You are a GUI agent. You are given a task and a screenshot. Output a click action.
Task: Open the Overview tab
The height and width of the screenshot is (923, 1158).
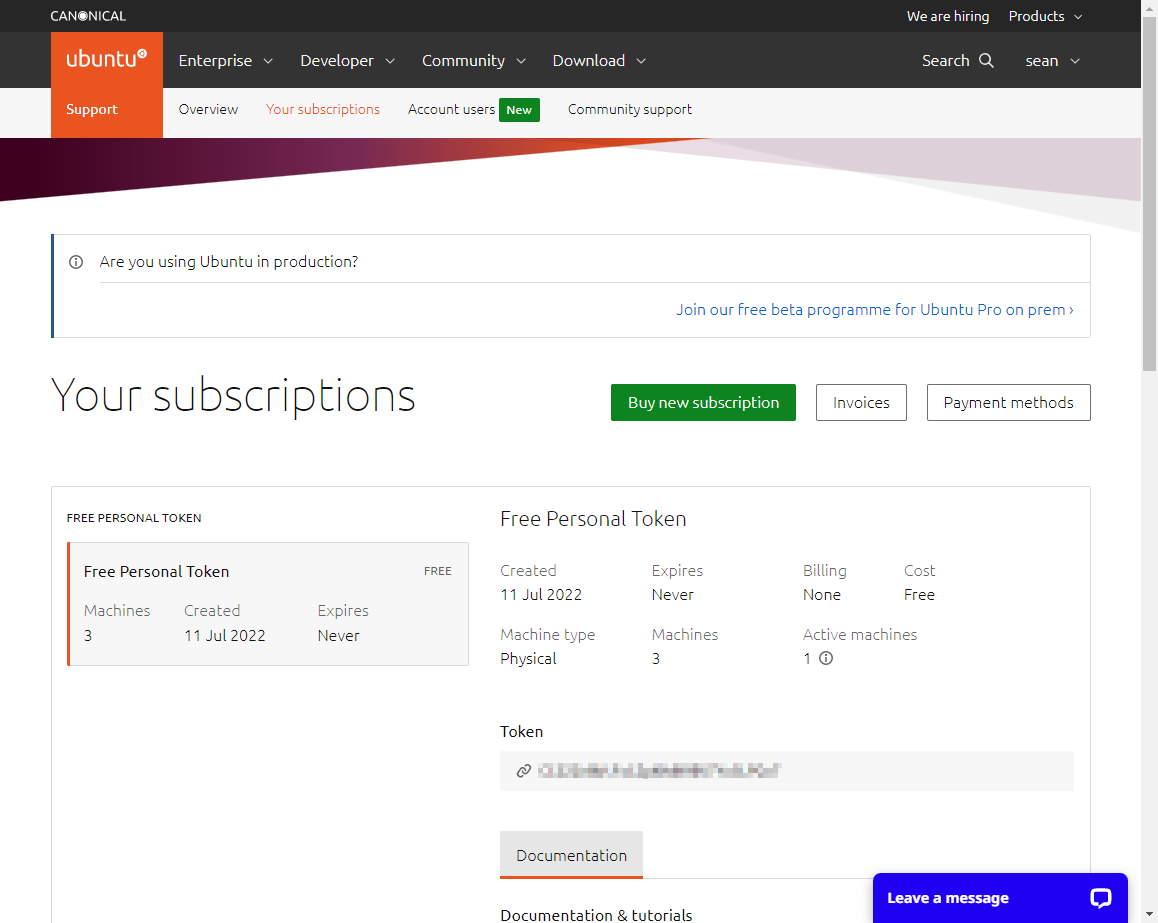[x=208, y=109]
